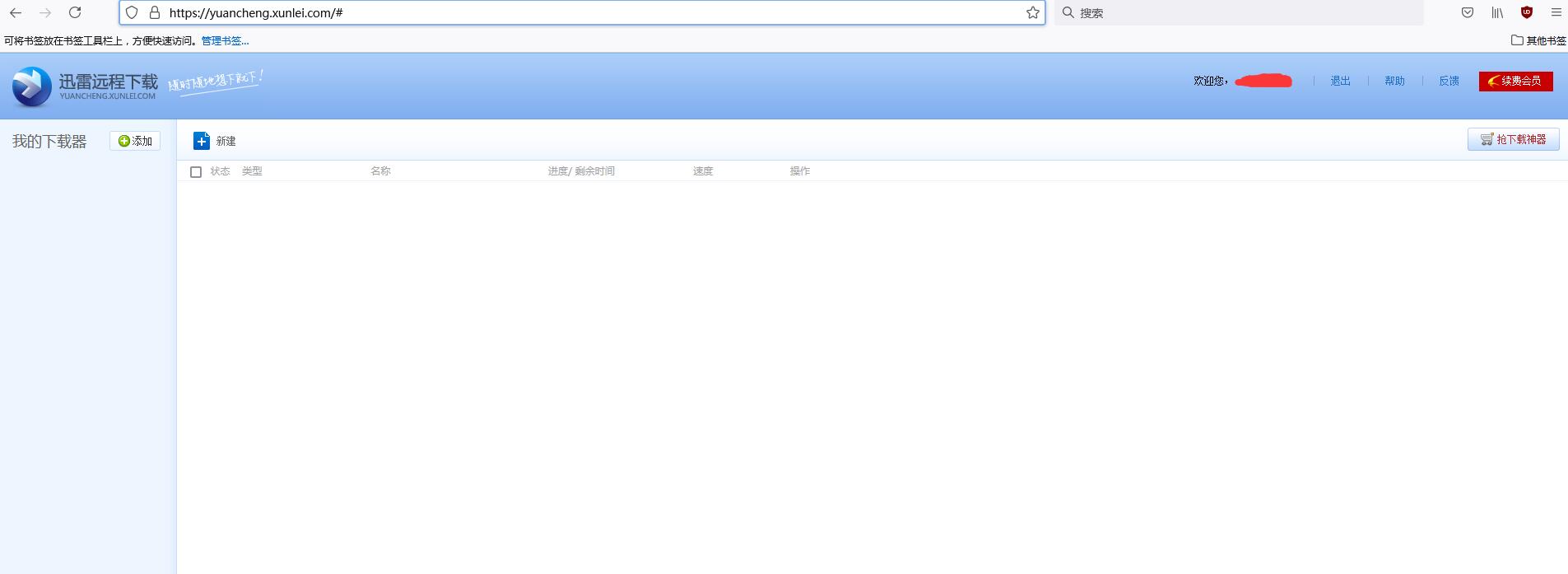Log out using the 退出 link
1568x574 pixels.
point(1340,81)
